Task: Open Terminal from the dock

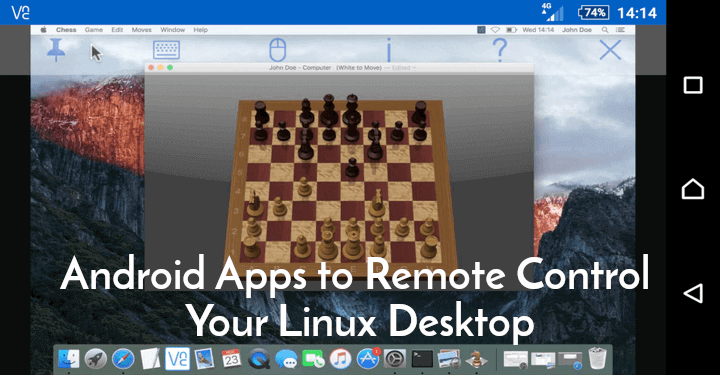Action: (422, 359)
